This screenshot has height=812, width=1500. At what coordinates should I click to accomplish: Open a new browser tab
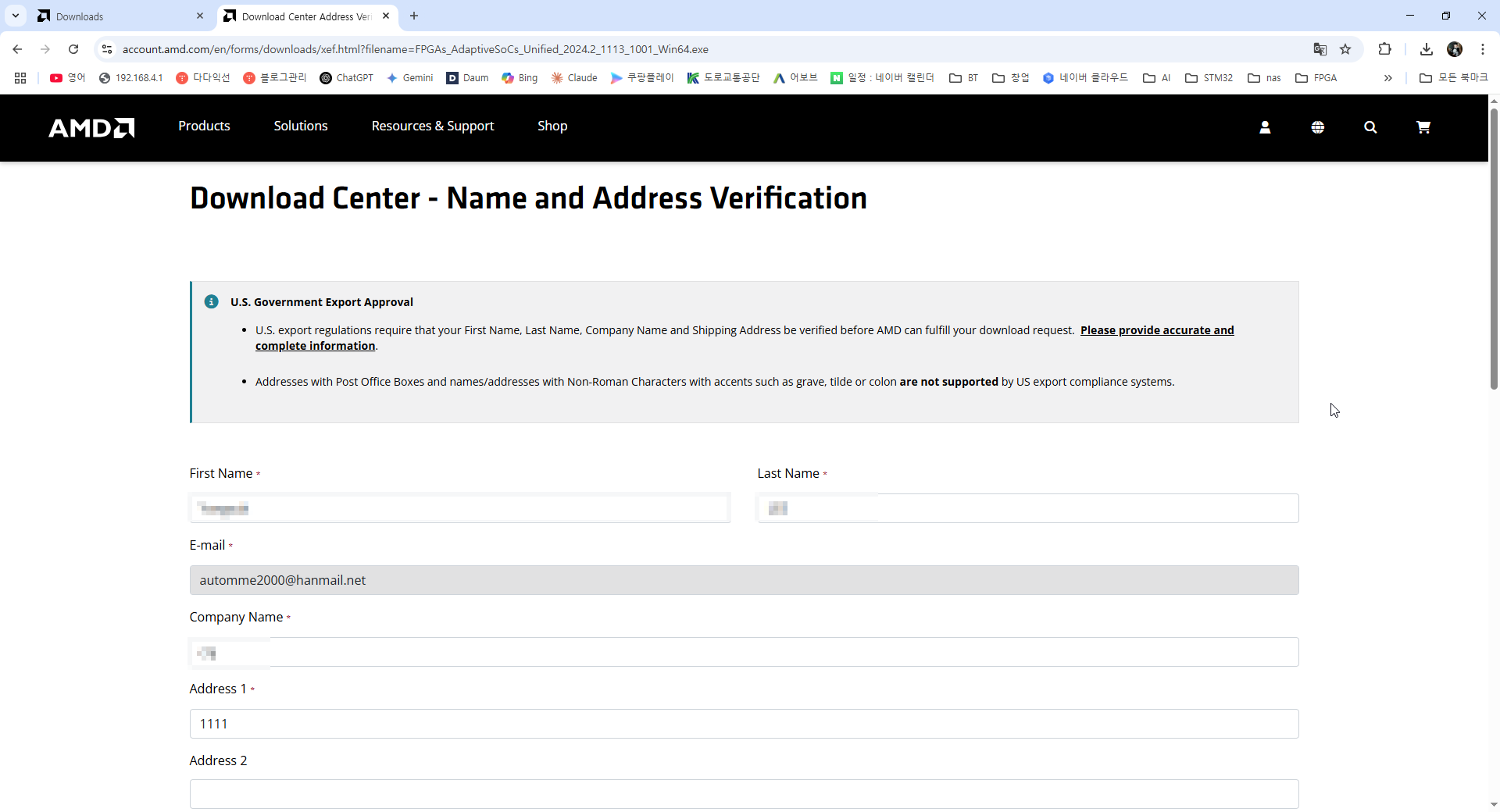click(x=414, y=16)
